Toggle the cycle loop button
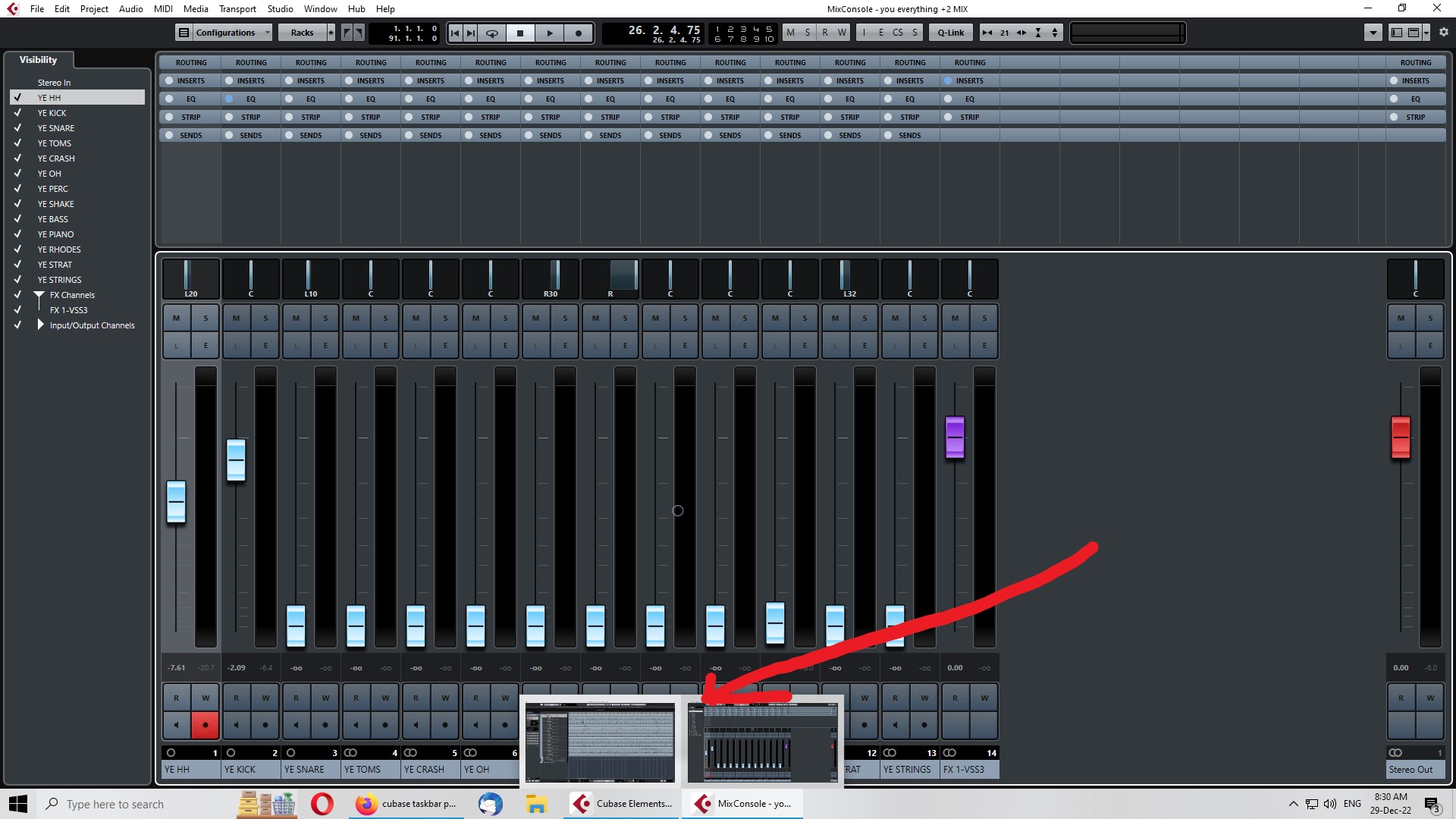Image resolution: width=1456 pixels, height=819 pixels. click(491, 33)
